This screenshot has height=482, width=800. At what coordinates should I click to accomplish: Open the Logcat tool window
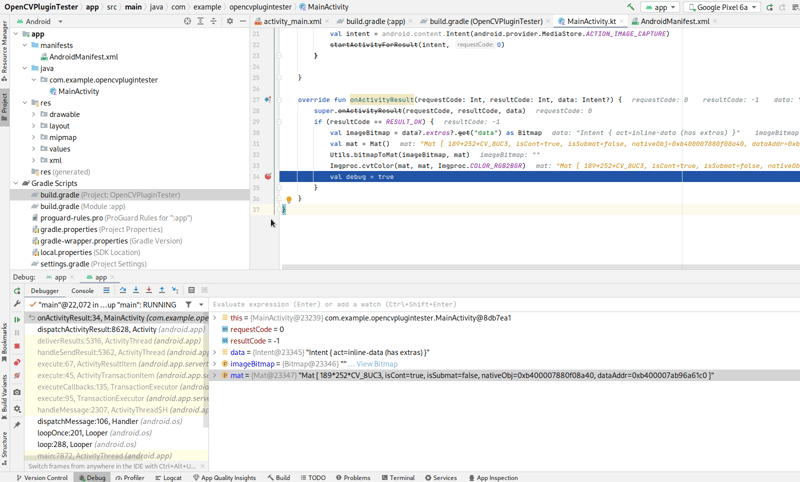pyautogui.click(x=168, y=478)
